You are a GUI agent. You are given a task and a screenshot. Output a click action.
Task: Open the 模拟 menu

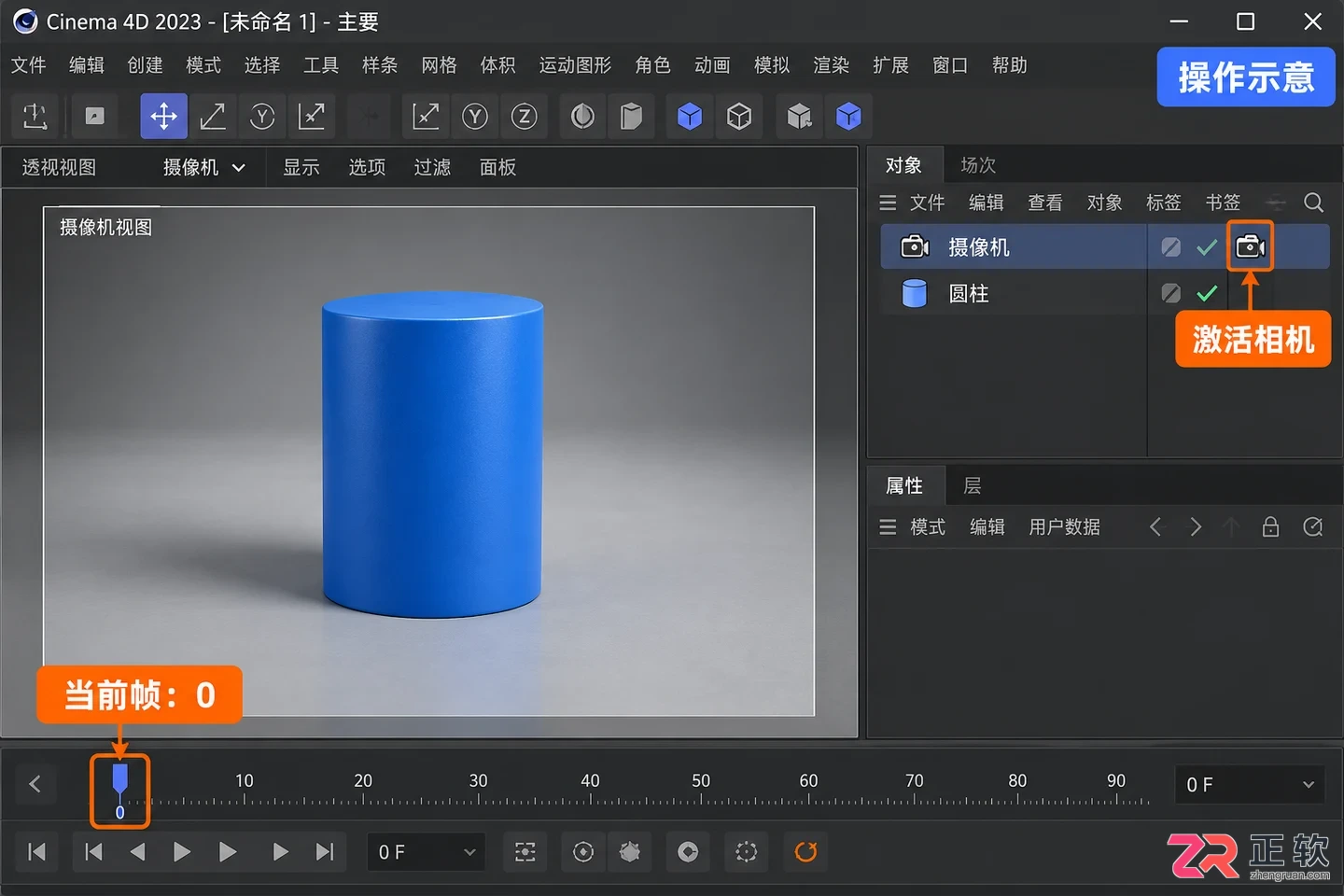point(772,65)
